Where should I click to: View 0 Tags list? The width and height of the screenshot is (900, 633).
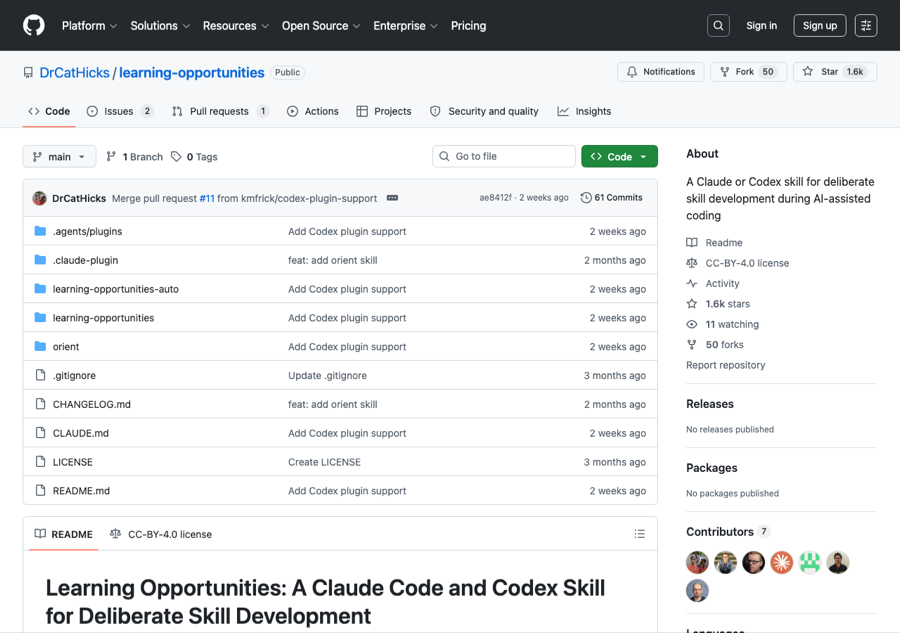coord(195,157)
